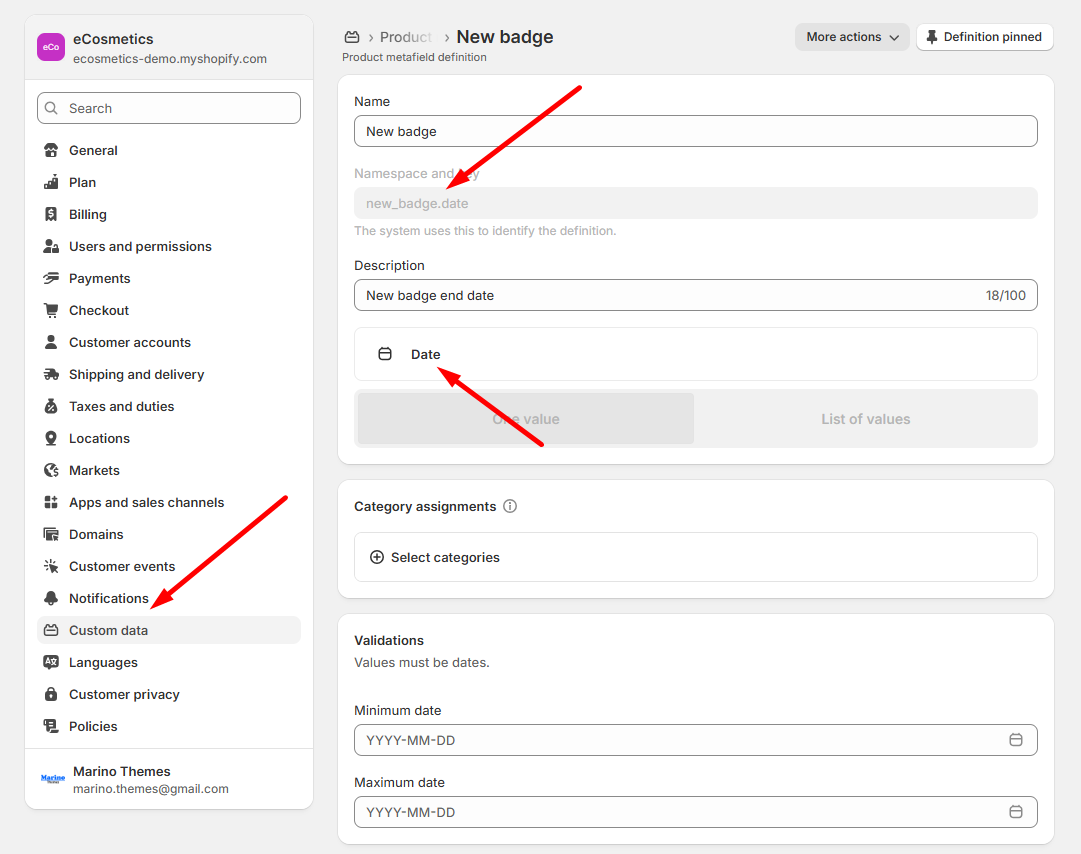Click the plus icon beside Select categories
Image resolution: width=1081 pixels, height=854 pixels.
[376, 557]
